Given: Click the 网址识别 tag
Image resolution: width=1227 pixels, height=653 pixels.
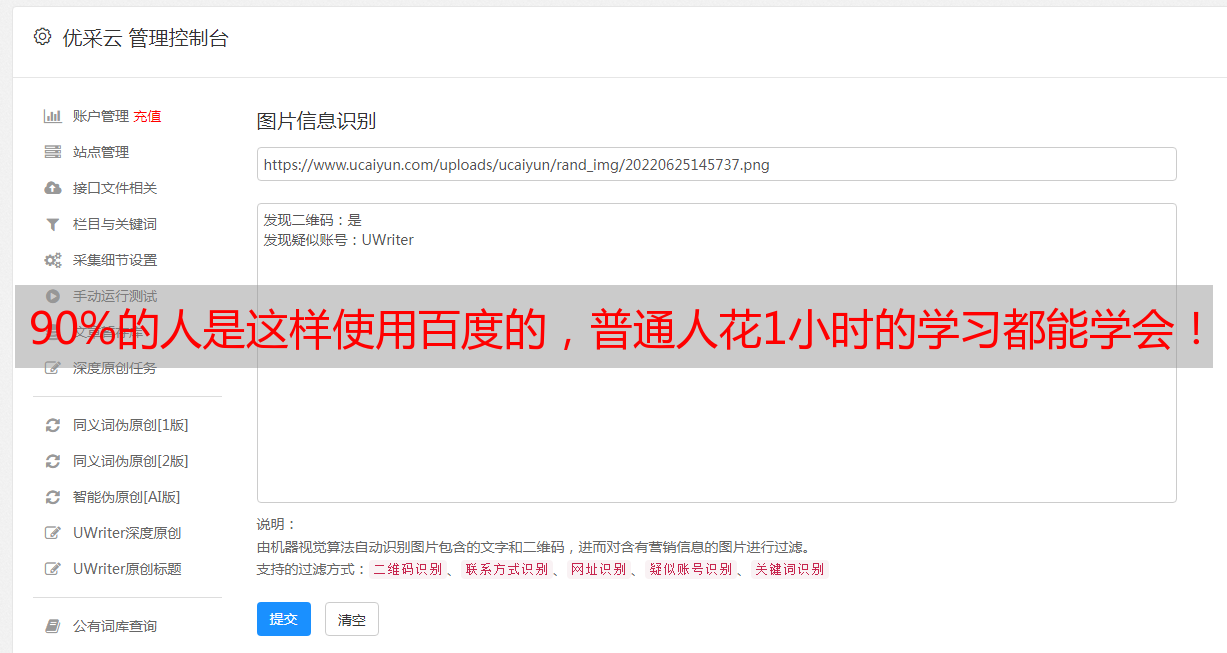Looking at the screenshot, I should click(598, 569).
